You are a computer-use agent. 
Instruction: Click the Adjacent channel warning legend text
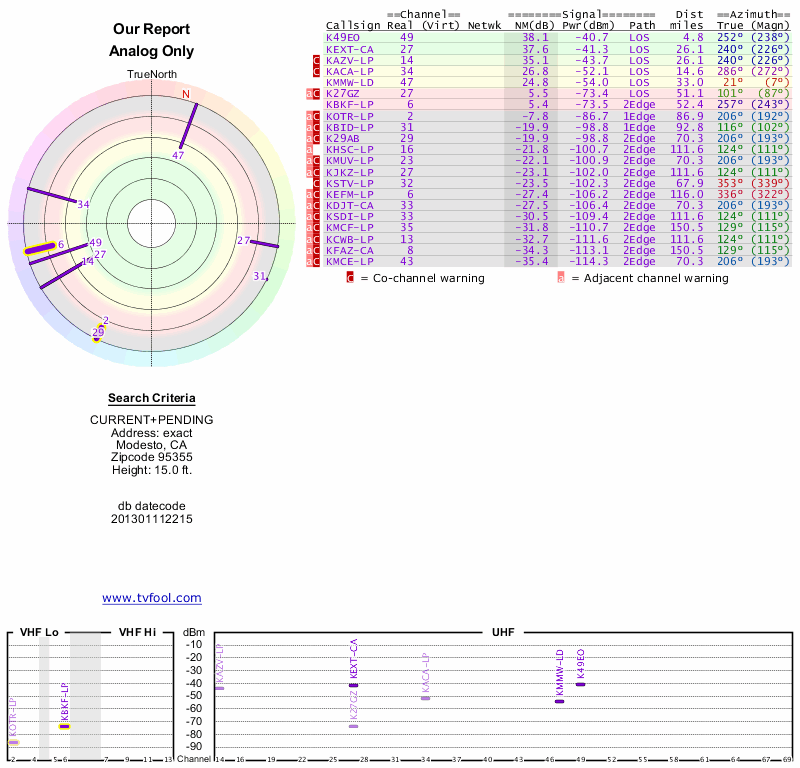656,278
